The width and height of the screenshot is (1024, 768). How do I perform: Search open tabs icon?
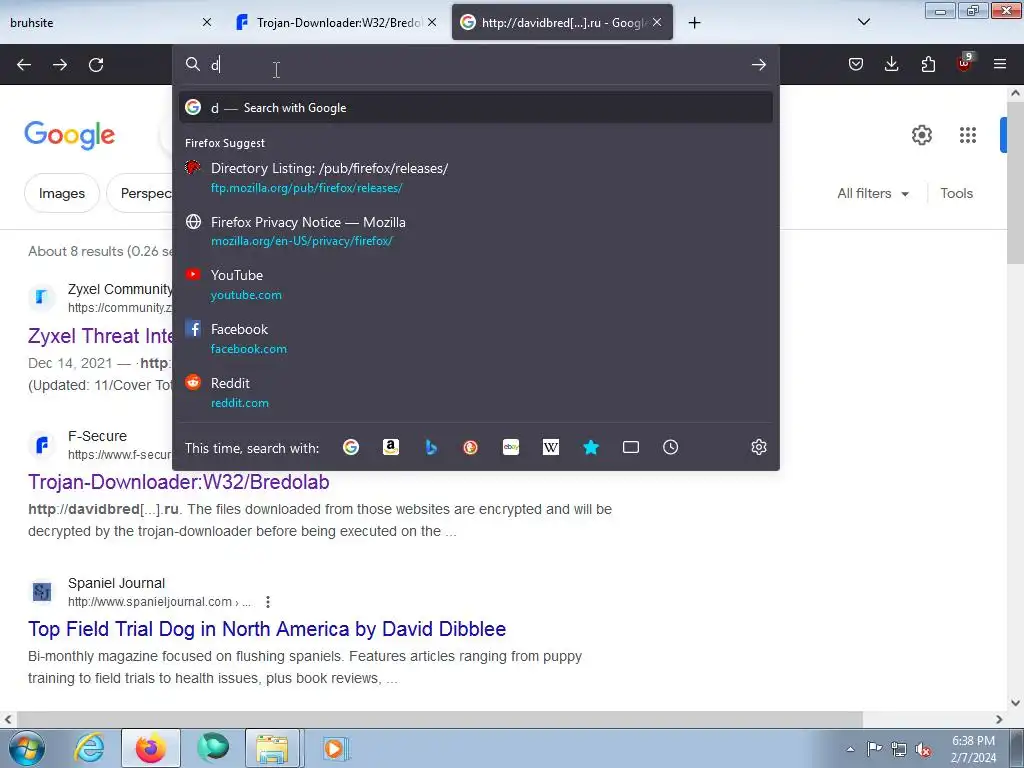point(631,447)
